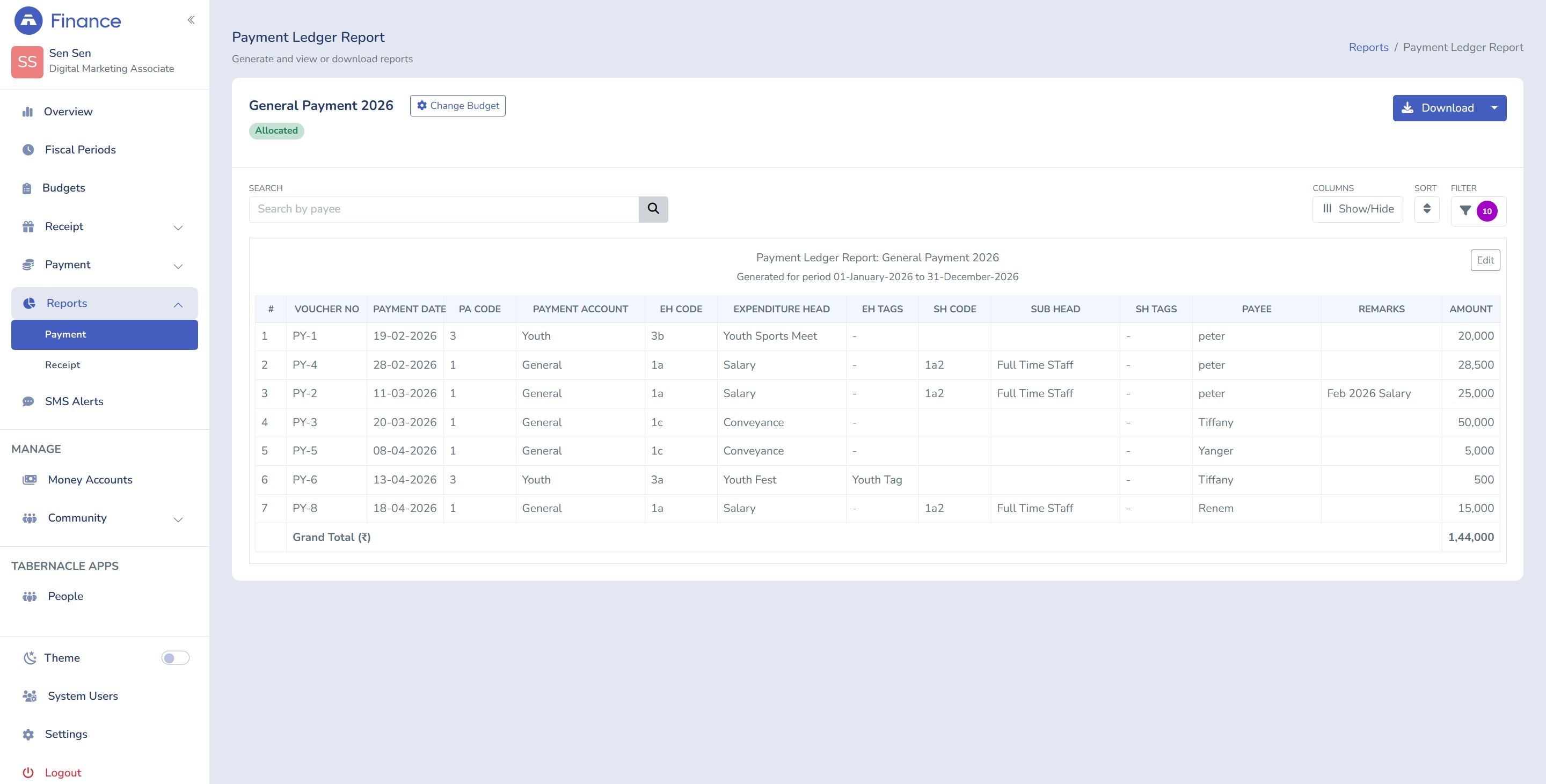Image resolution: width=1546 pixels, height=784 pixels.
Task: Click the Show/Hide columns label
Action: pos(1366,209)
